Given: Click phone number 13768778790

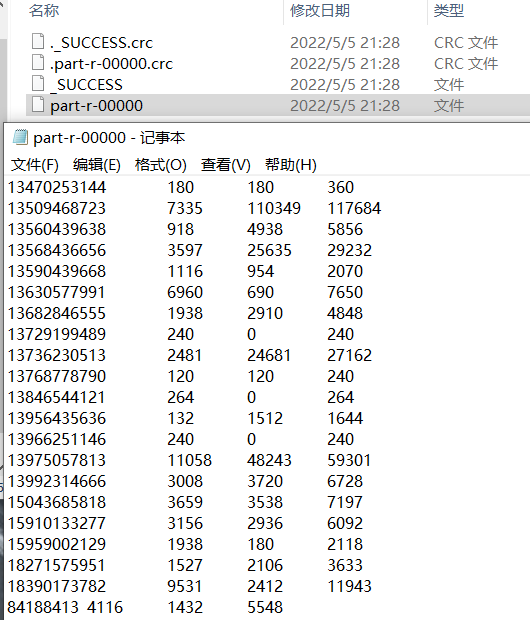Looking at the screenshot, I should (57, 376).
